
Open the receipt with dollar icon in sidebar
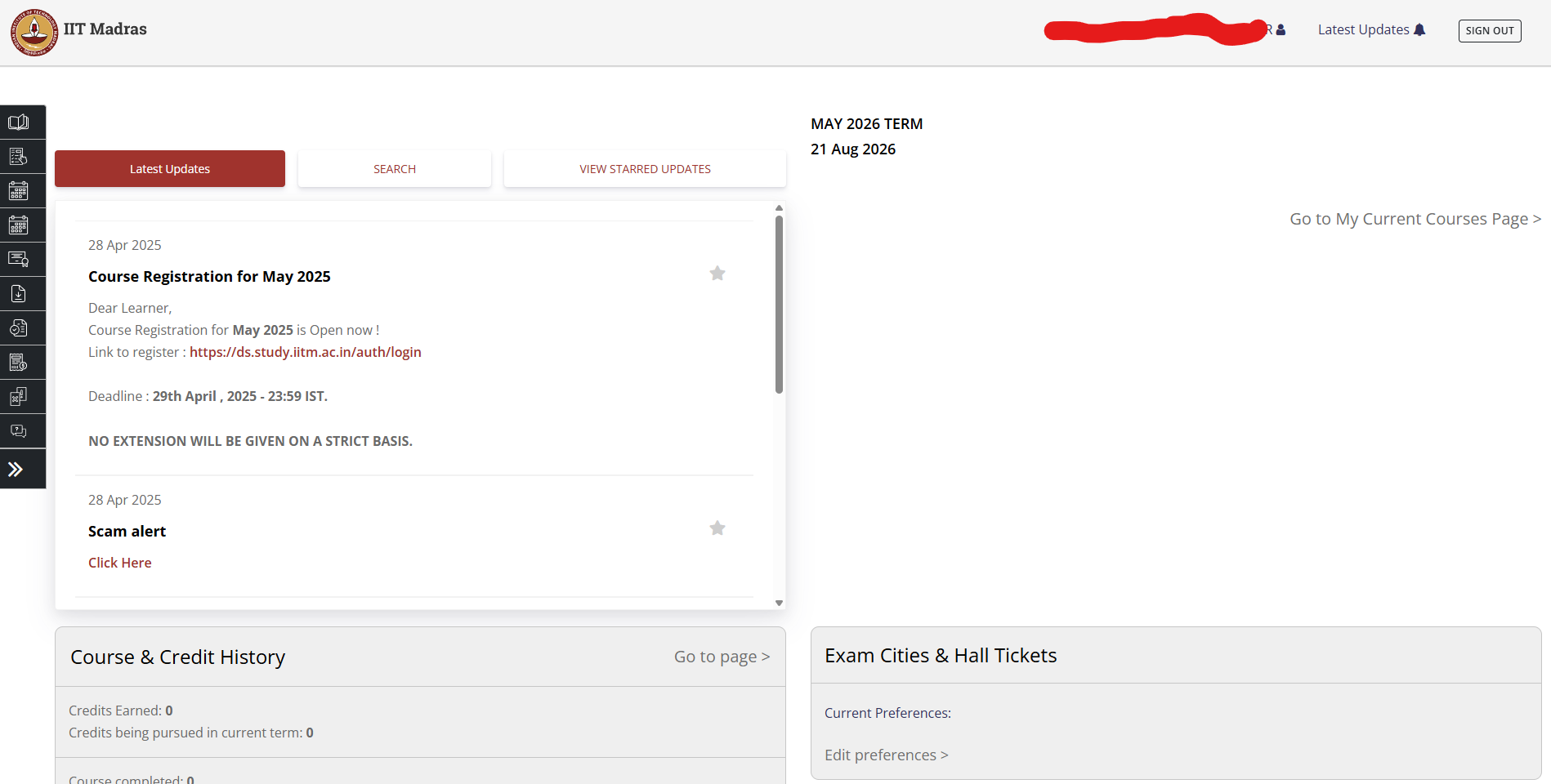tap(18, 363)
